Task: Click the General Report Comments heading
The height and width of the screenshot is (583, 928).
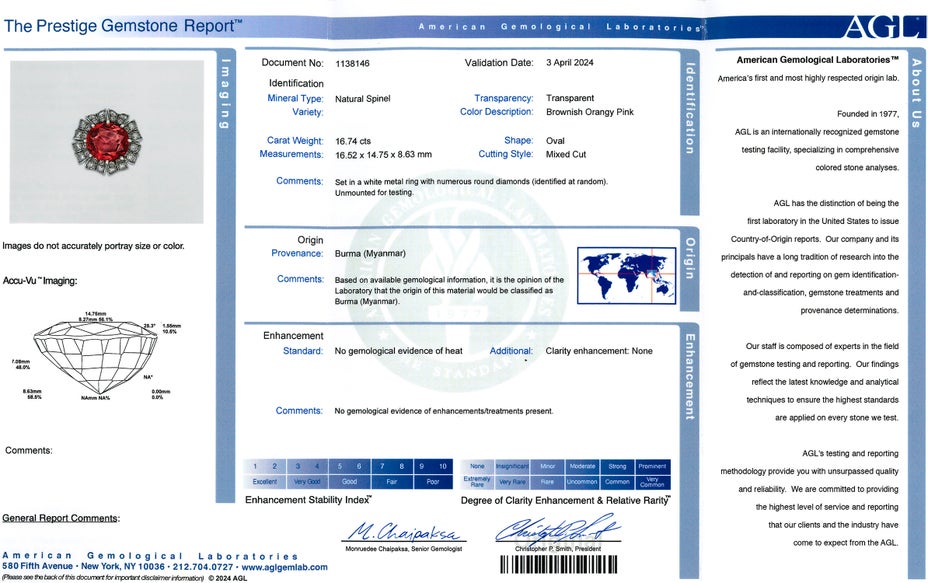Action: [x=61, y=518]
